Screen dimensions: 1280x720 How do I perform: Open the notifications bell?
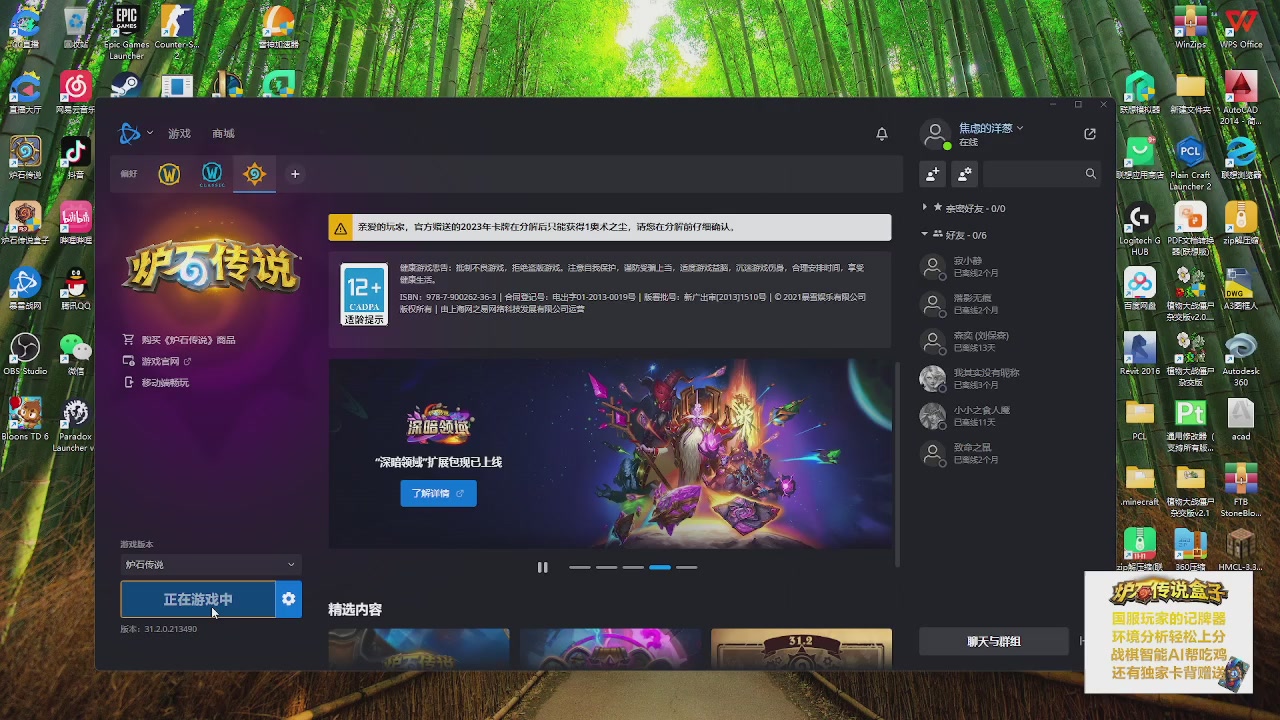tap(882, 133)
